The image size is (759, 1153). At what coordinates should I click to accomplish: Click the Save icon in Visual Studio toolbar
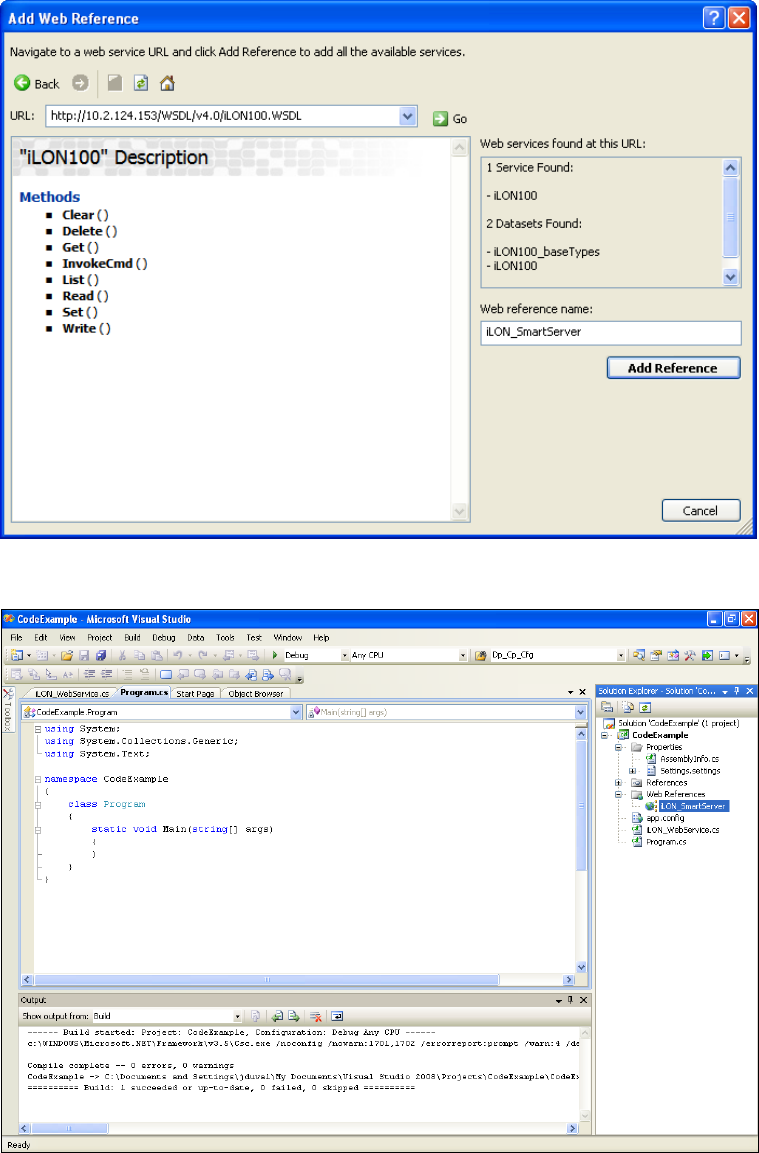pyautogui.click(x=84, y=654)
